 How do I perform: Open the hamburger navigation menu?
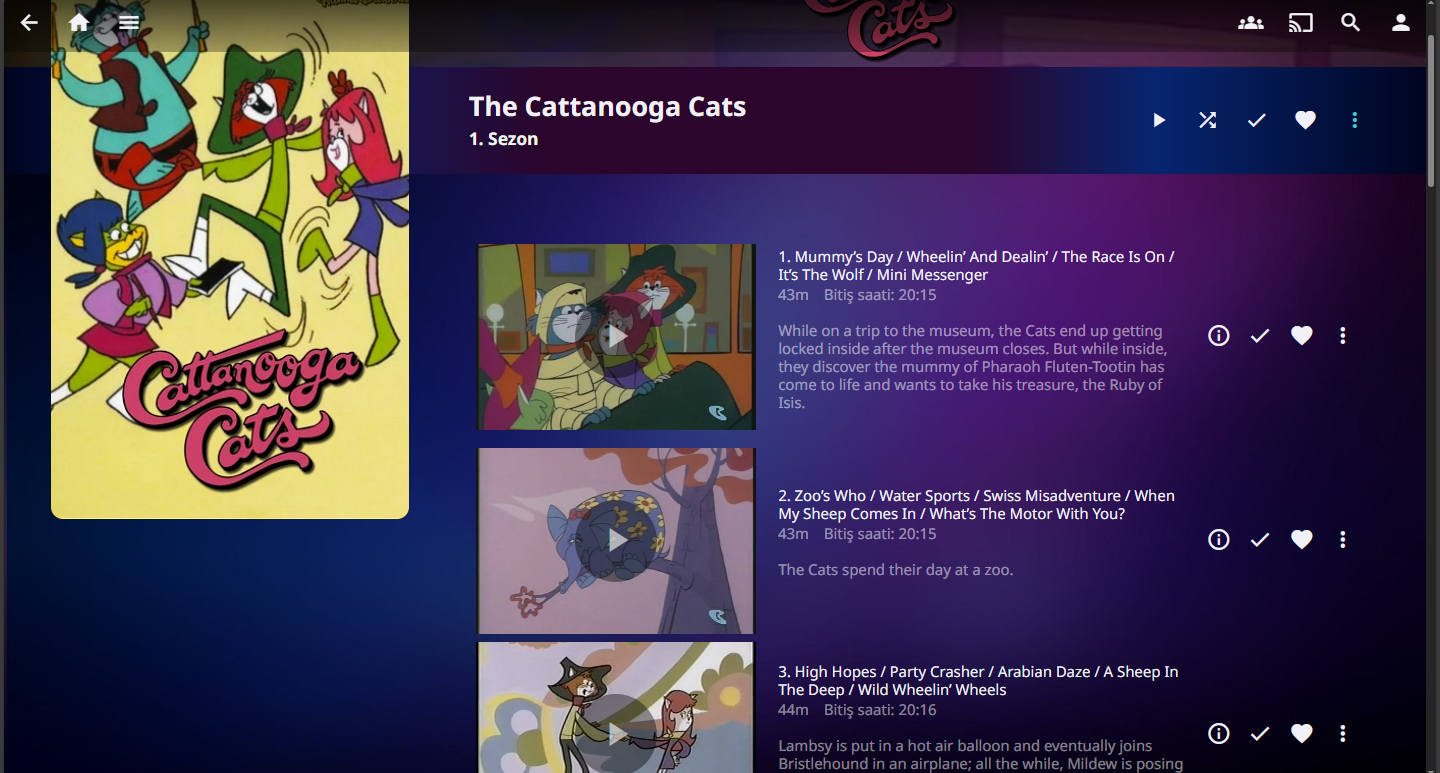pyautogui.click(x=129, y=22)
